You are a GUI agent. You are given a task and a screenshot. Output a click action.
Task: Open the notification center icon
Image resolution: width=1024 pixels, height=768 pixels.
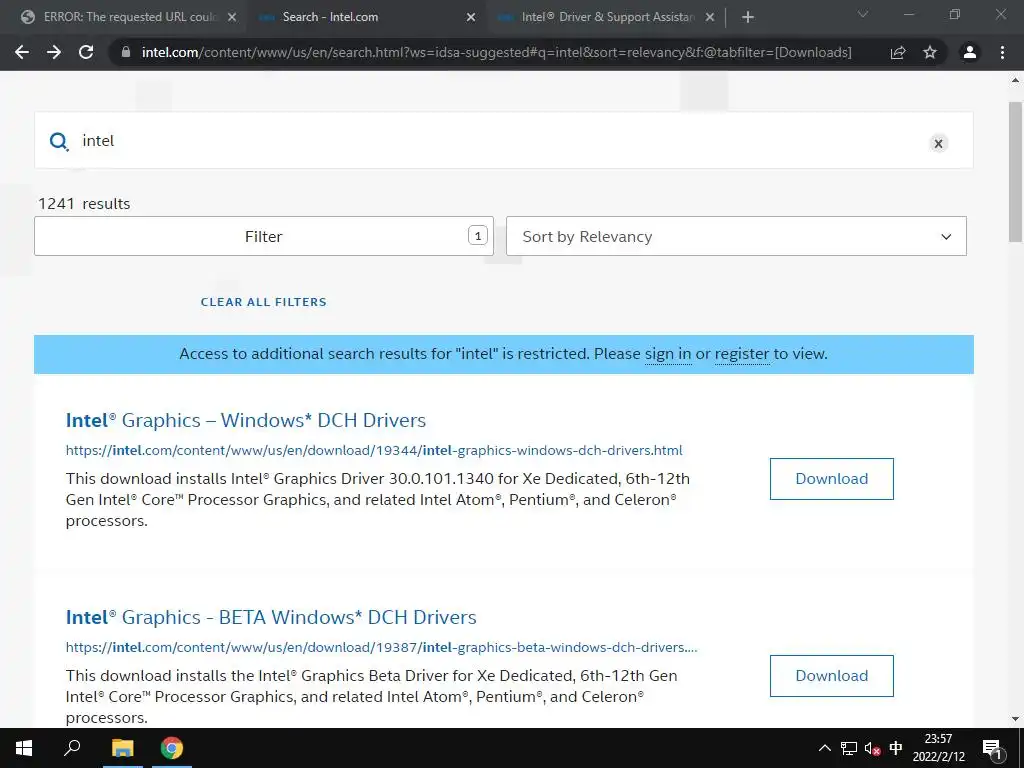(991, 748)
